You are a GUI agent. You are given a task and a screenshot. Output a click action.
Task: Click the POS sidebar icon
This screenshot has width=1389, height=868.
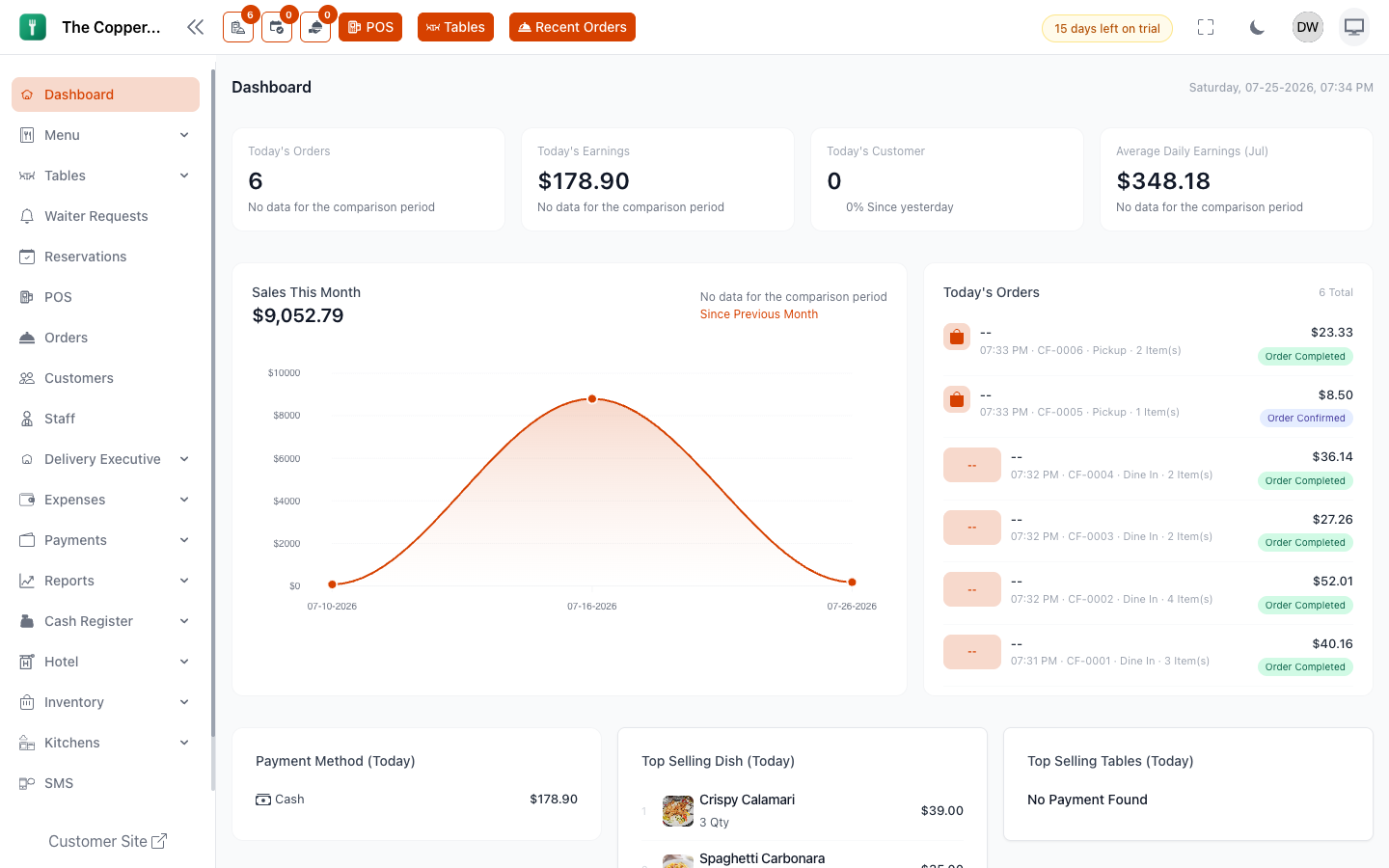coord(27,297)
